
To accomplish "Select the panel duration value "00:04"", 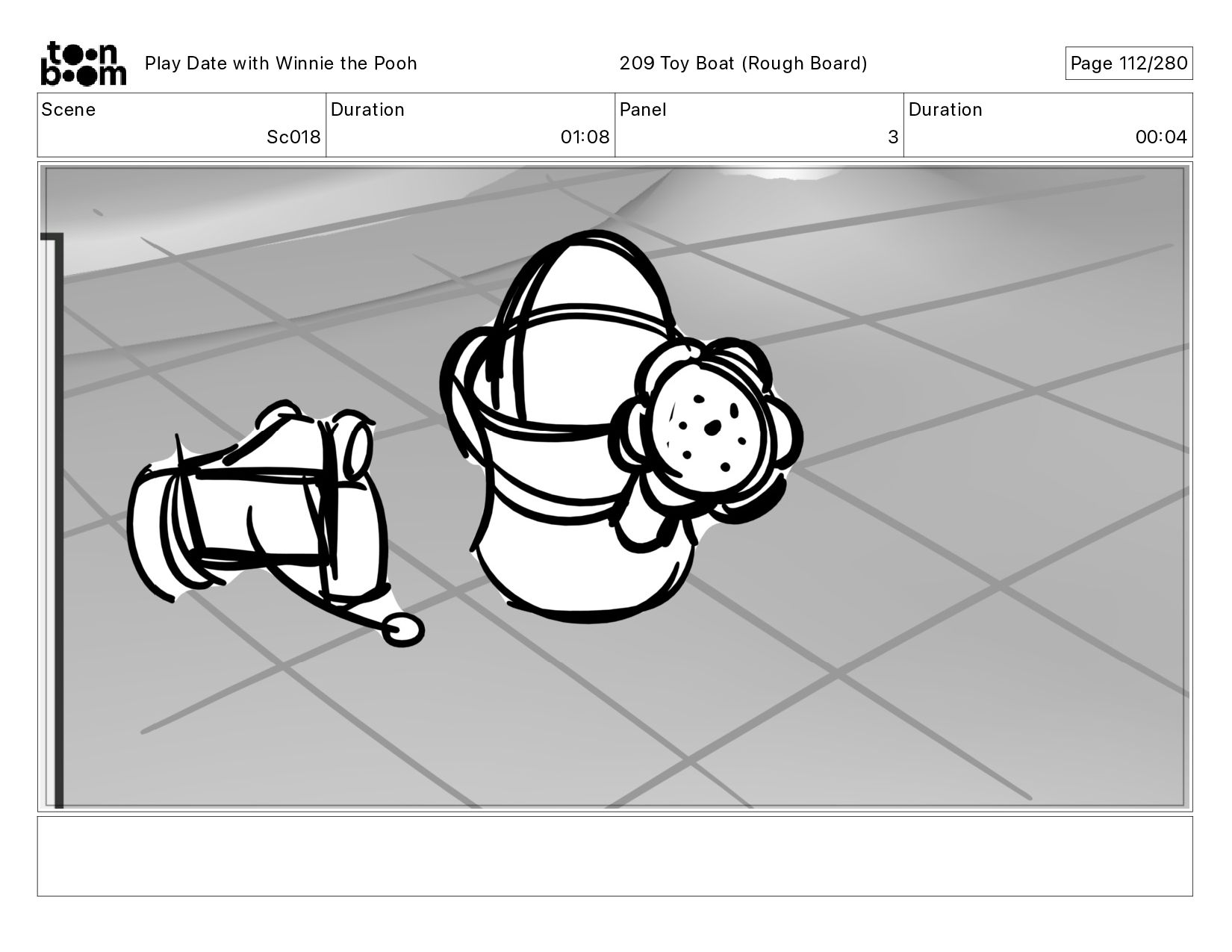I will (1161, 137).
